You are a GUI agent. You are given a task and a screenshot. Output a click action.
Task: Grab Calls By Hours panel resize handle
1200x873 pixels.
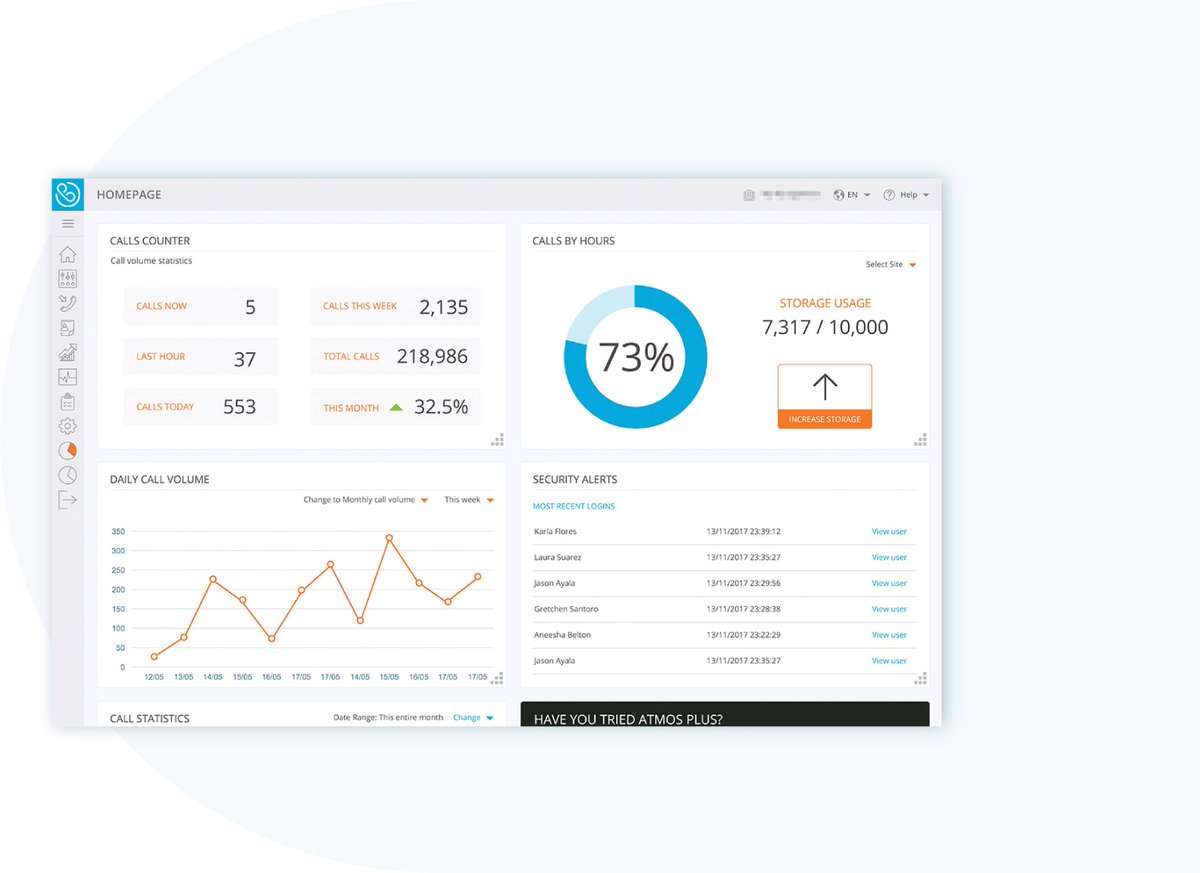[x=921, y=439]
